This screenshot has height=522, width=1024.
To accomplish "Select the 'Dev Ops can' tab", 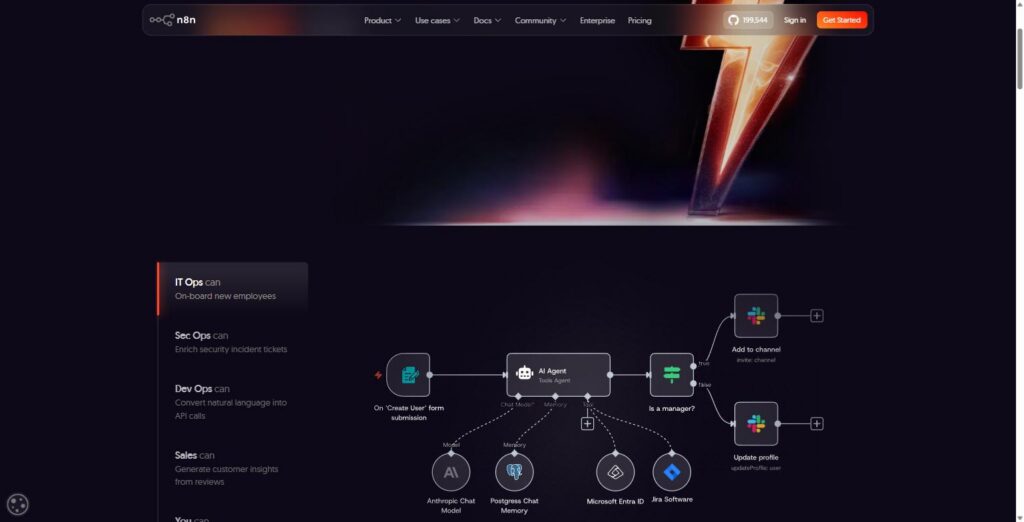I will click(233, 402).
